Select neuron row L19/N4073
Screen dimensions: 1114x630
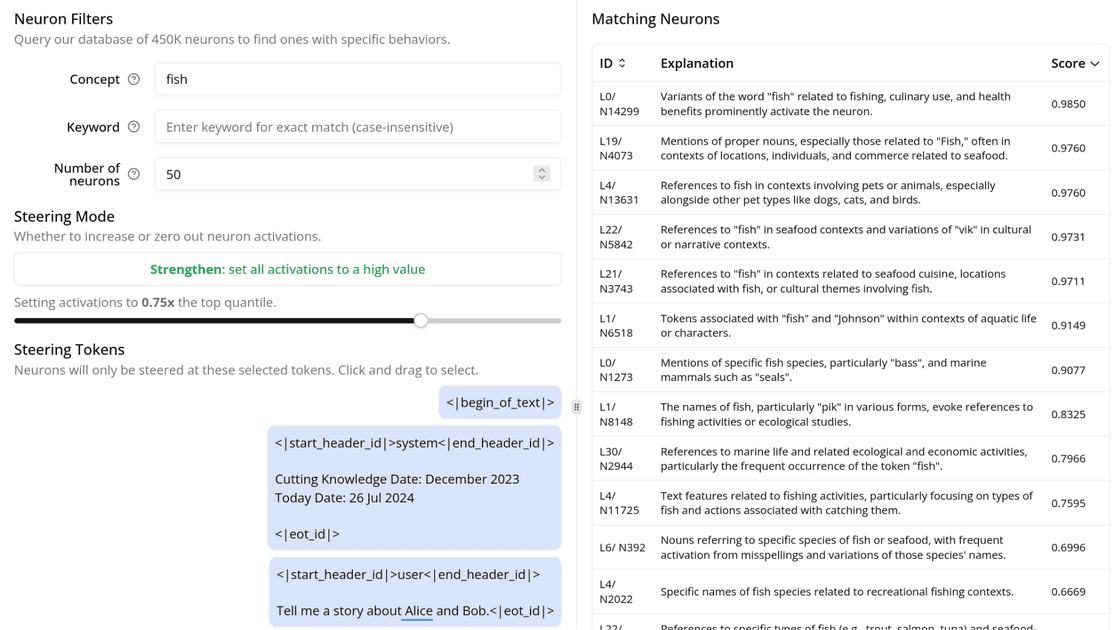[850, 148]
